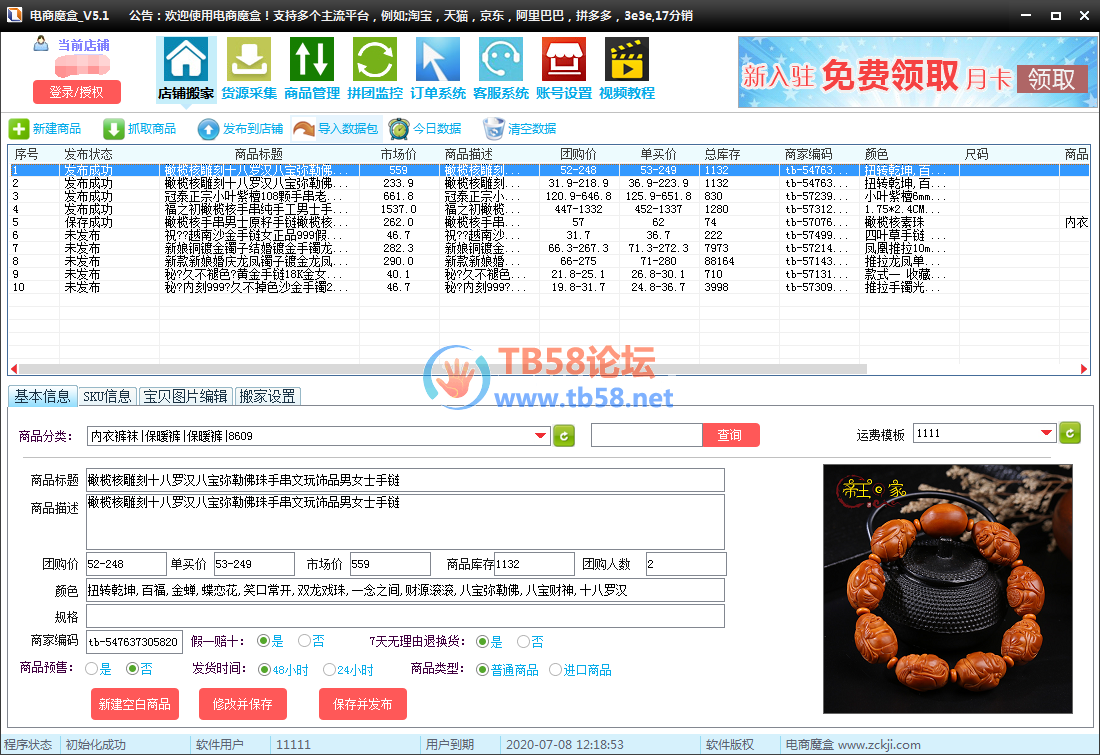Viewport: 1100px width, 755px height.
Task: Click the table horizontal scrollbar
Action: [x=443, y=369]
